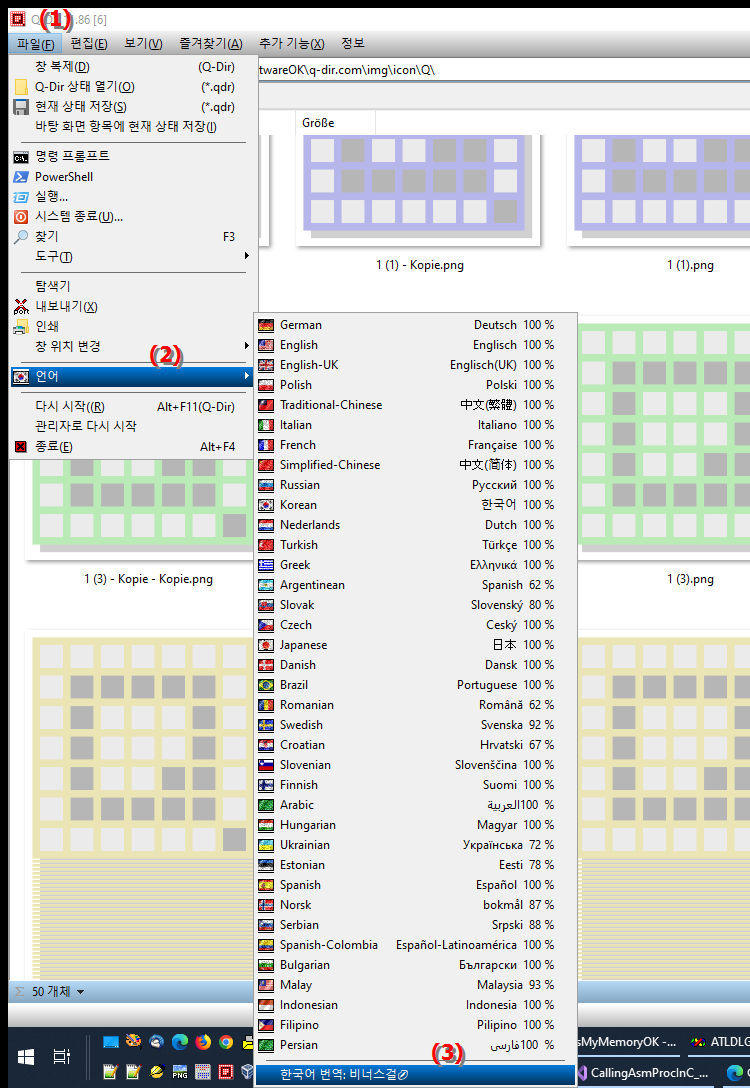Expand the 창 위치 변경 submenu
750x1088 pixels.
coord(134,346)
